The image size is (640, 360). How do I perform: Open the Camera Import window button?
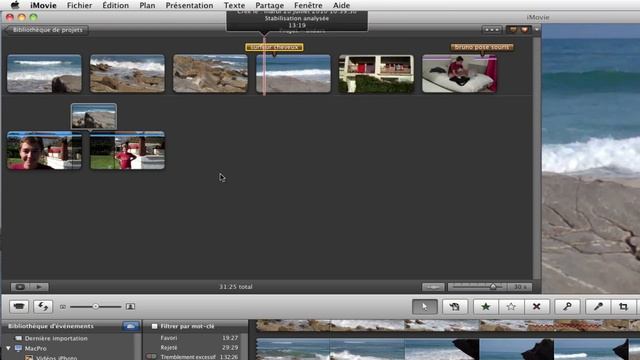(x=19, y=307)
